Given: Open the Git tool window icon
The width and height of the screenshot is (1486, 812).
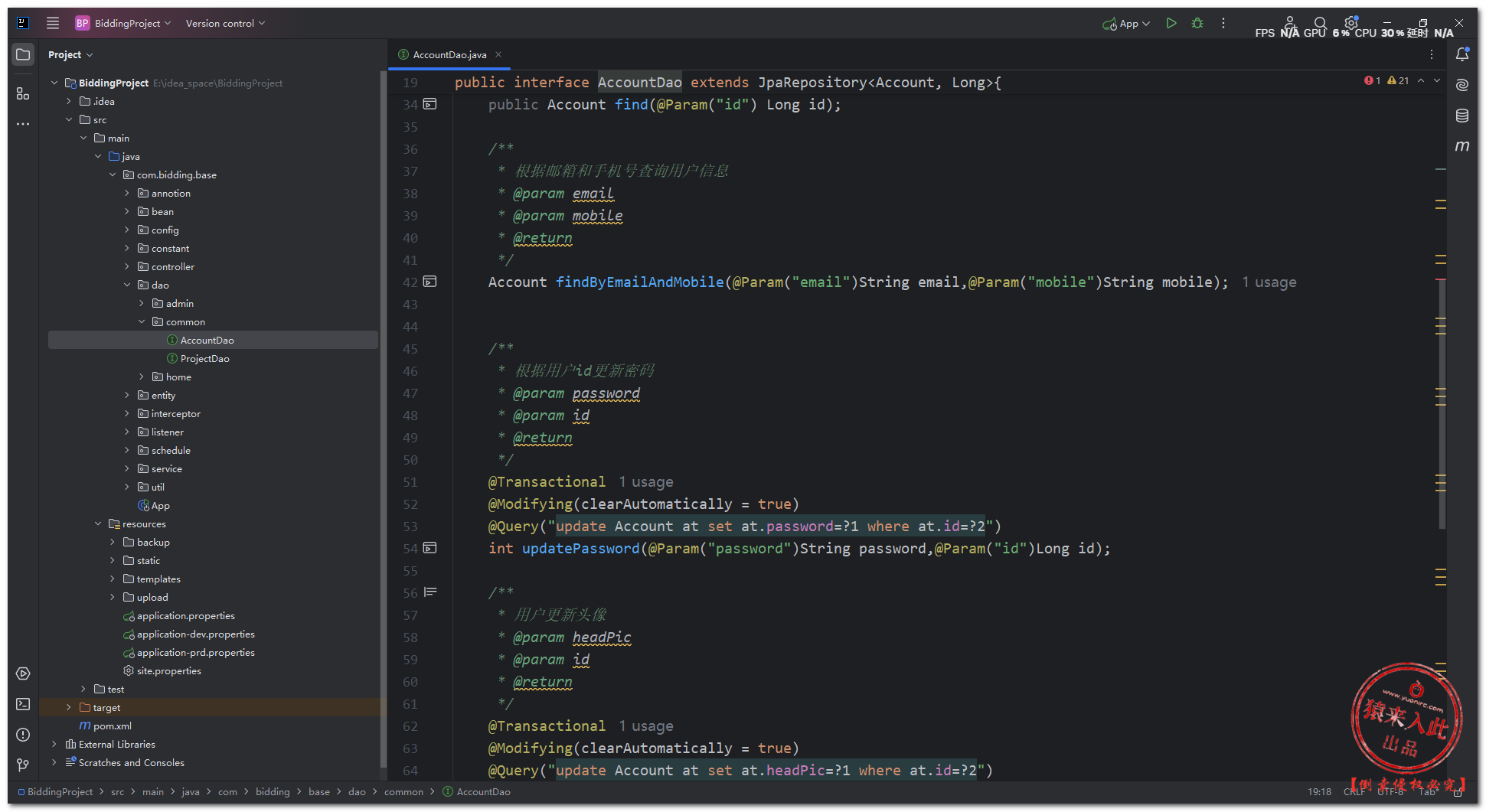Looking at the screenshot, I should [x=23, y=765].
